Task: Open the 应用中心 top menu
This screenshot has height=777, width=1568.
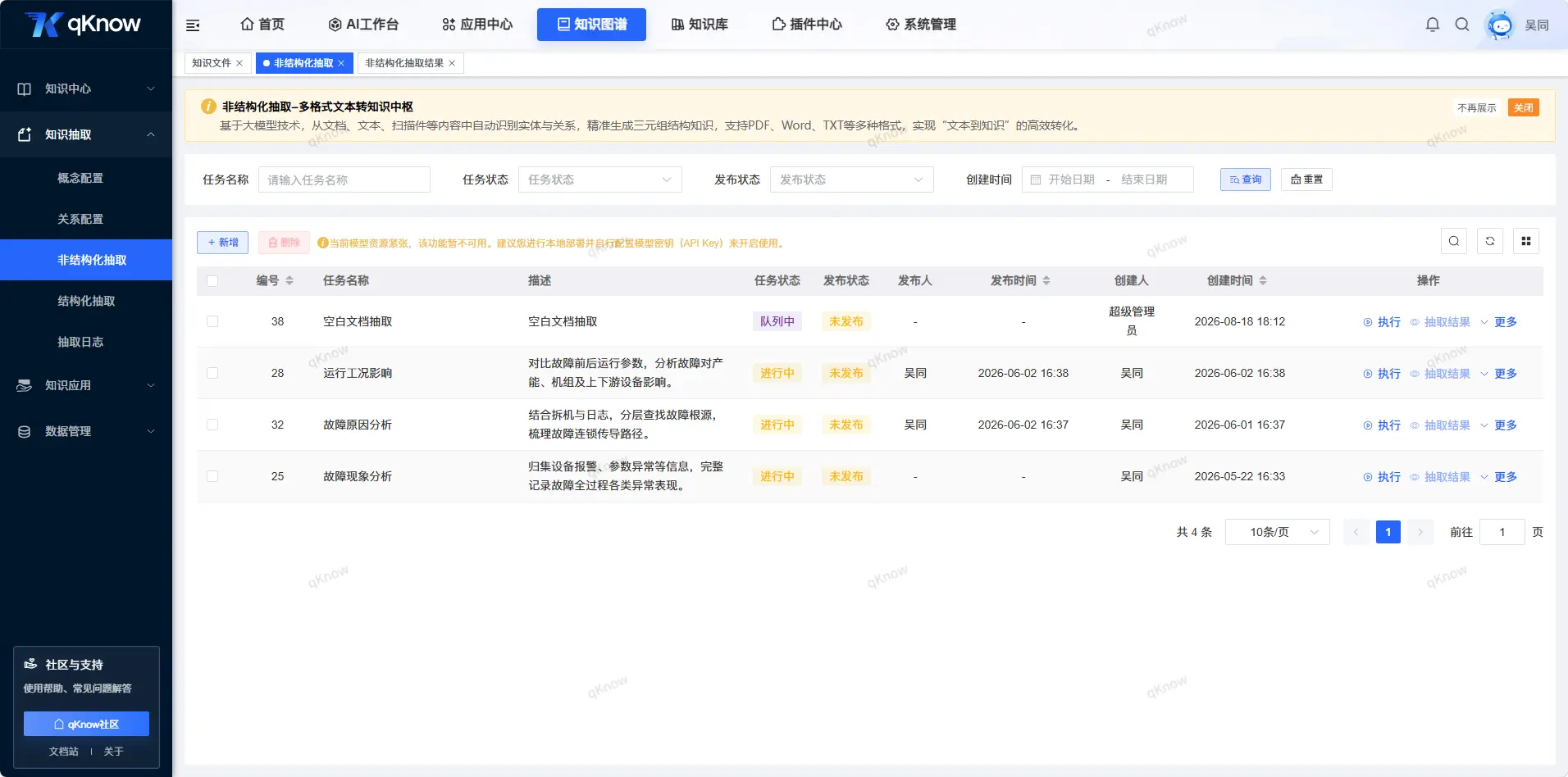Action: click(477, 25)
